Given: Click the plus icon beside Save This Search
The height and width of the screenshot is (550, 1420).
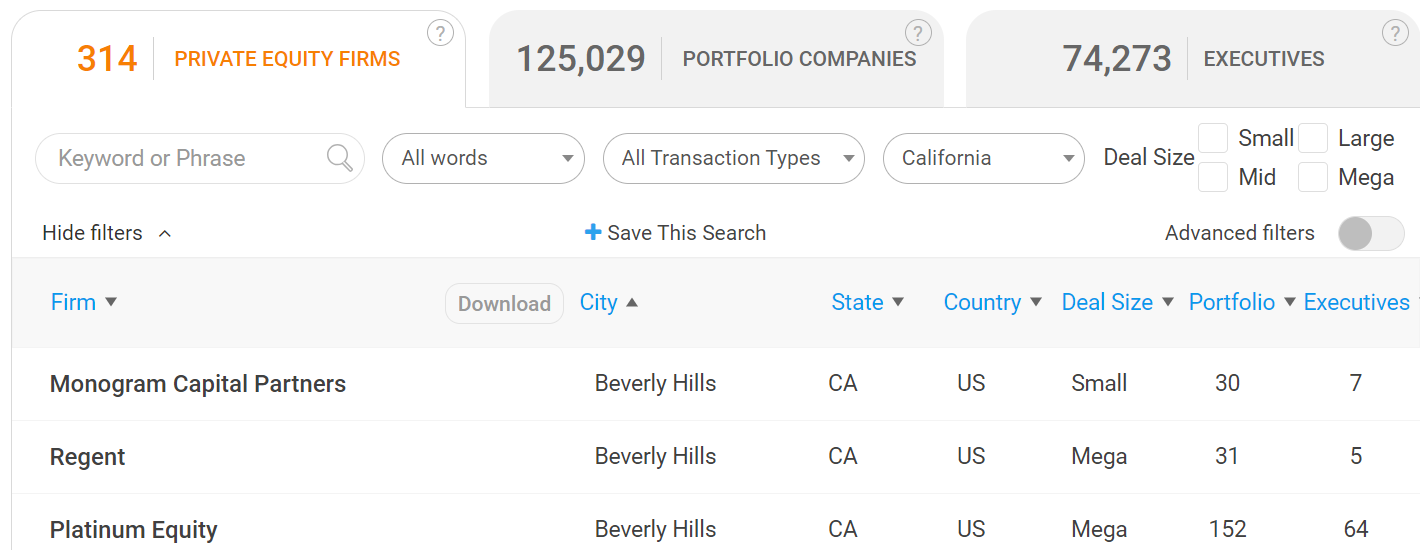Looking at the screenshot, I should 593,232.
